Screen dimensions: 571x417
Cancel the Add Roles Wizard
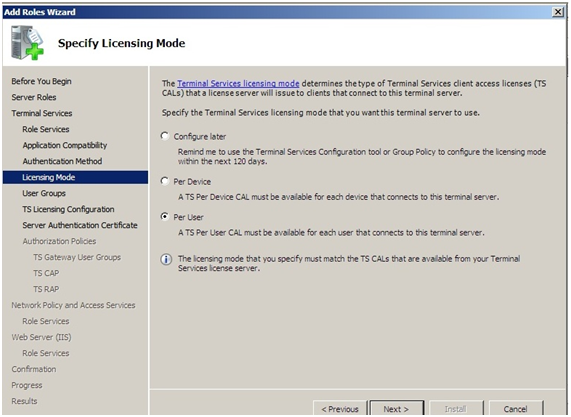pyautogui.click(x=516, y=409)
